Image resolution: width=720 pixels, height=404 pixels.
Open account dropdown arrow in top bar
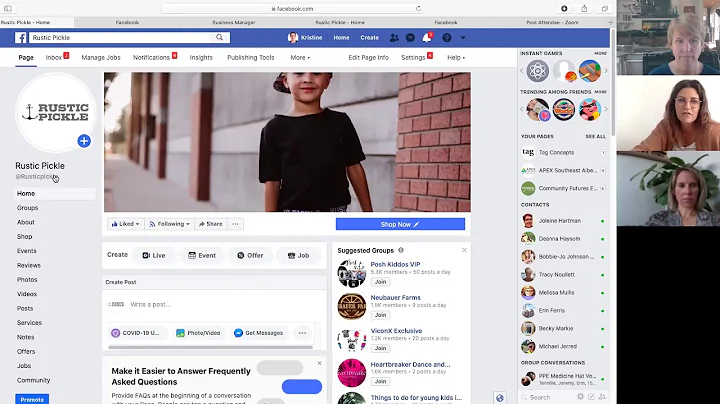(x=463, y=38)
